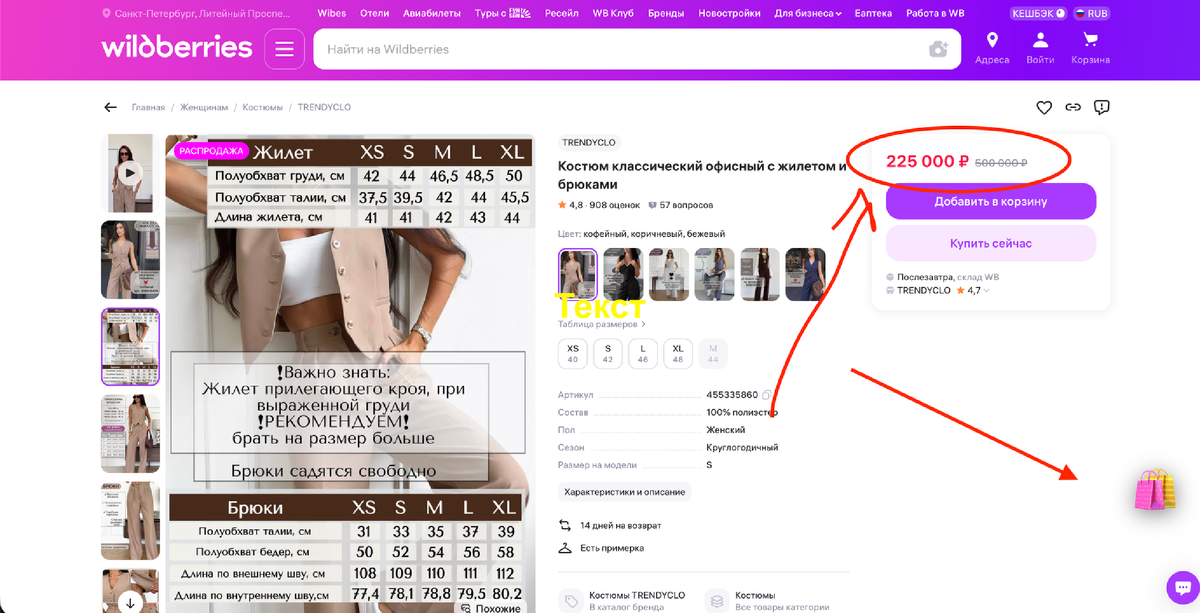Click the shopping bags floating icon
This screenshot has width=1200, height=613.
point(1155,491)
